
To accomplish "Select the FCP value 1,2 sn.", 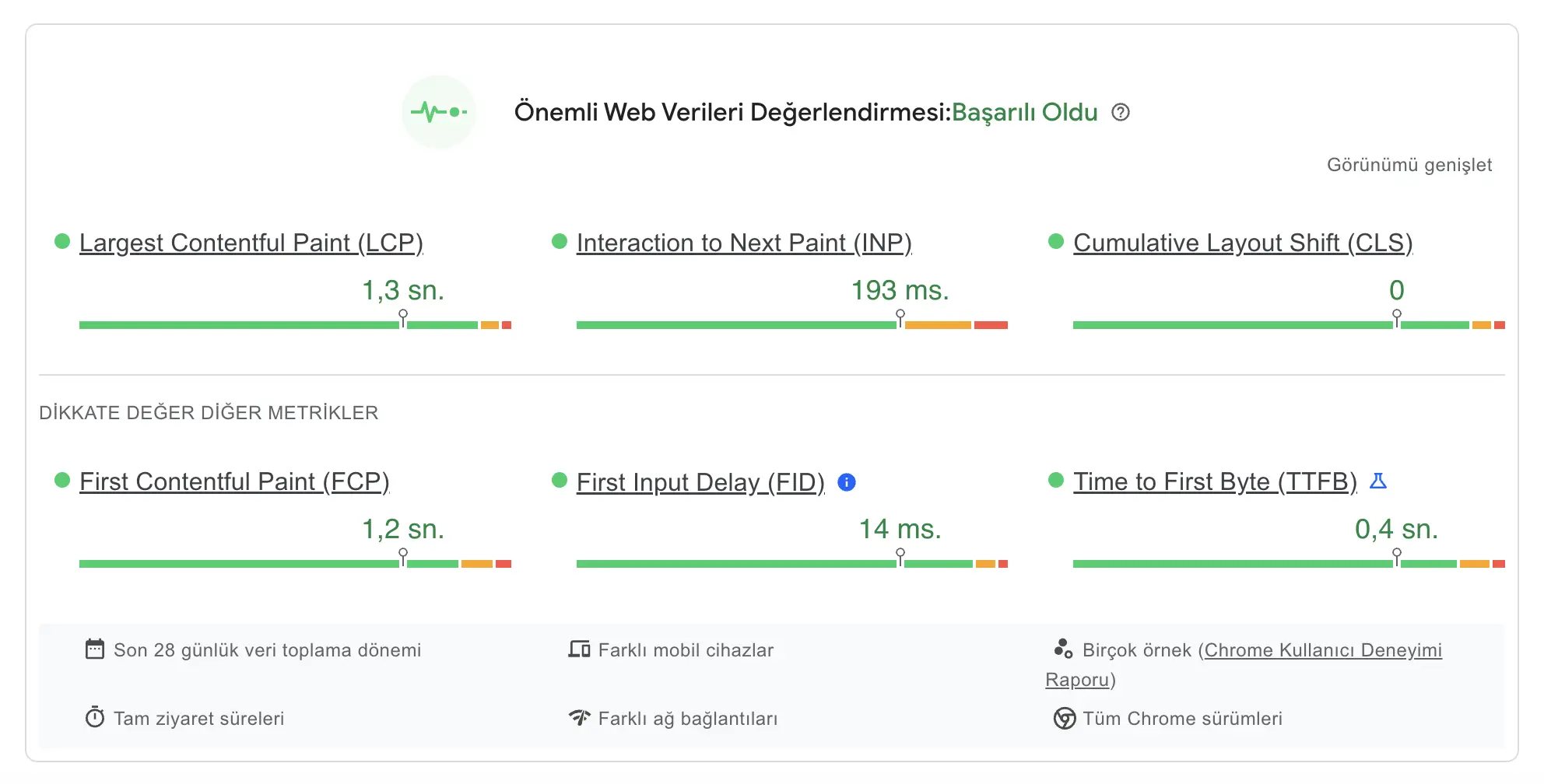I will pyautogui.click(x=403, y=529).
